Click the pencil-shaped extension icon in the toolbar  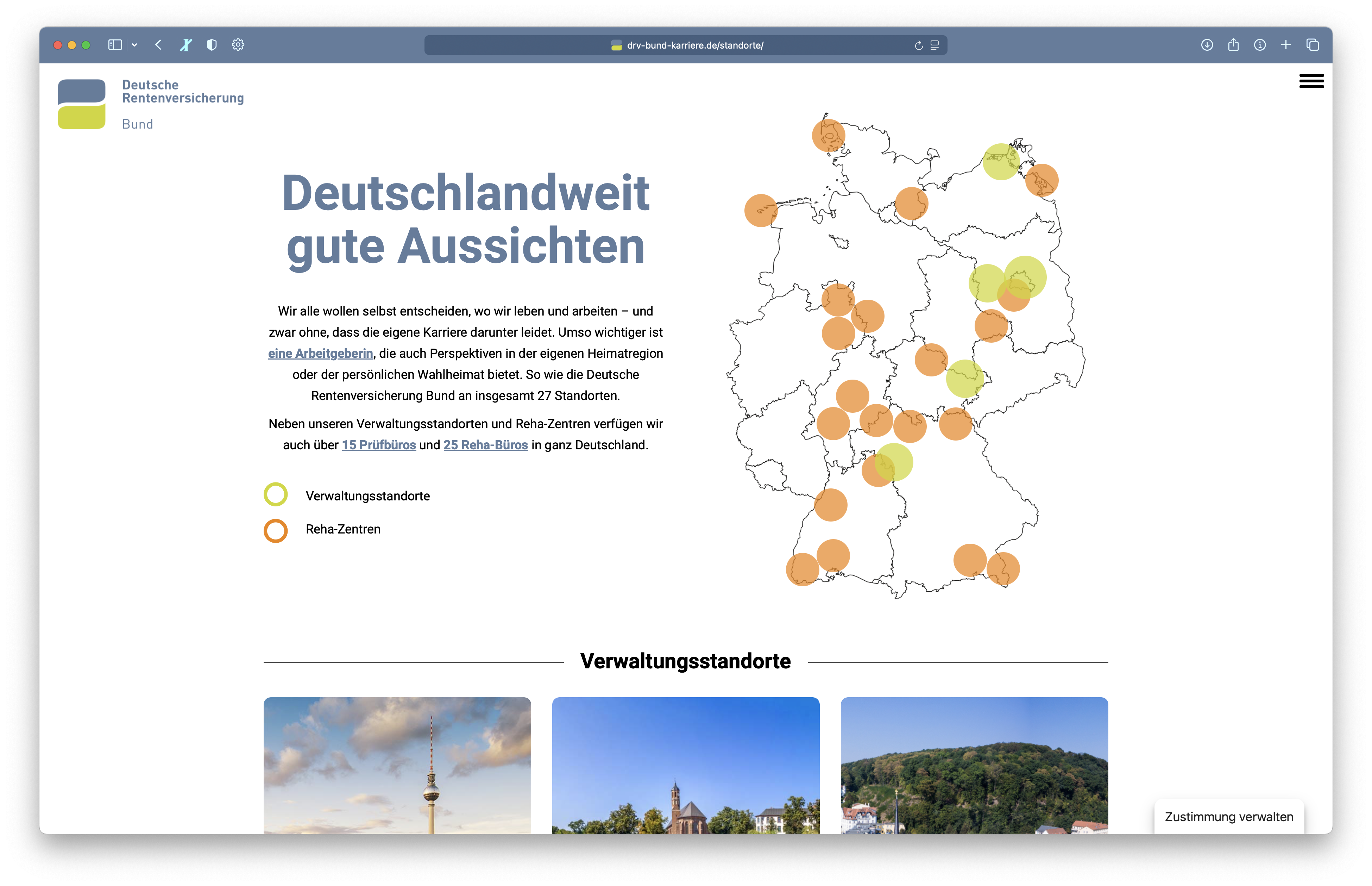point(186,45)
